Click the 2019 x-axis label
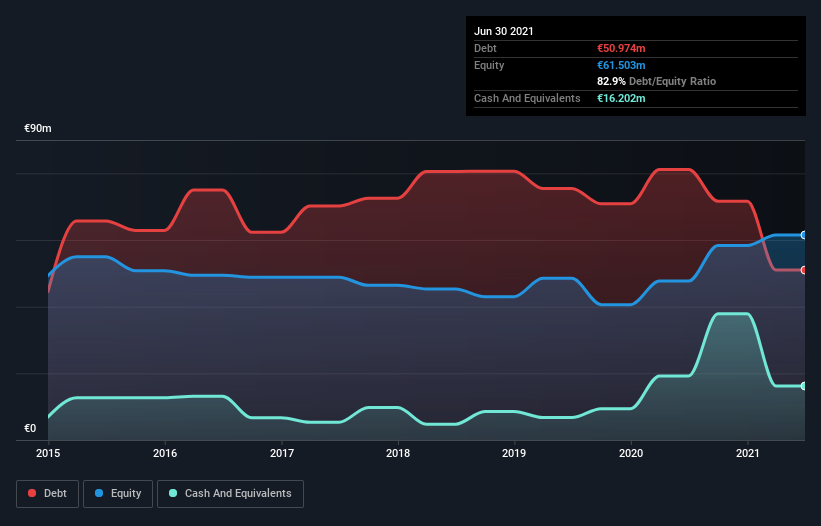 coord(514,453)
